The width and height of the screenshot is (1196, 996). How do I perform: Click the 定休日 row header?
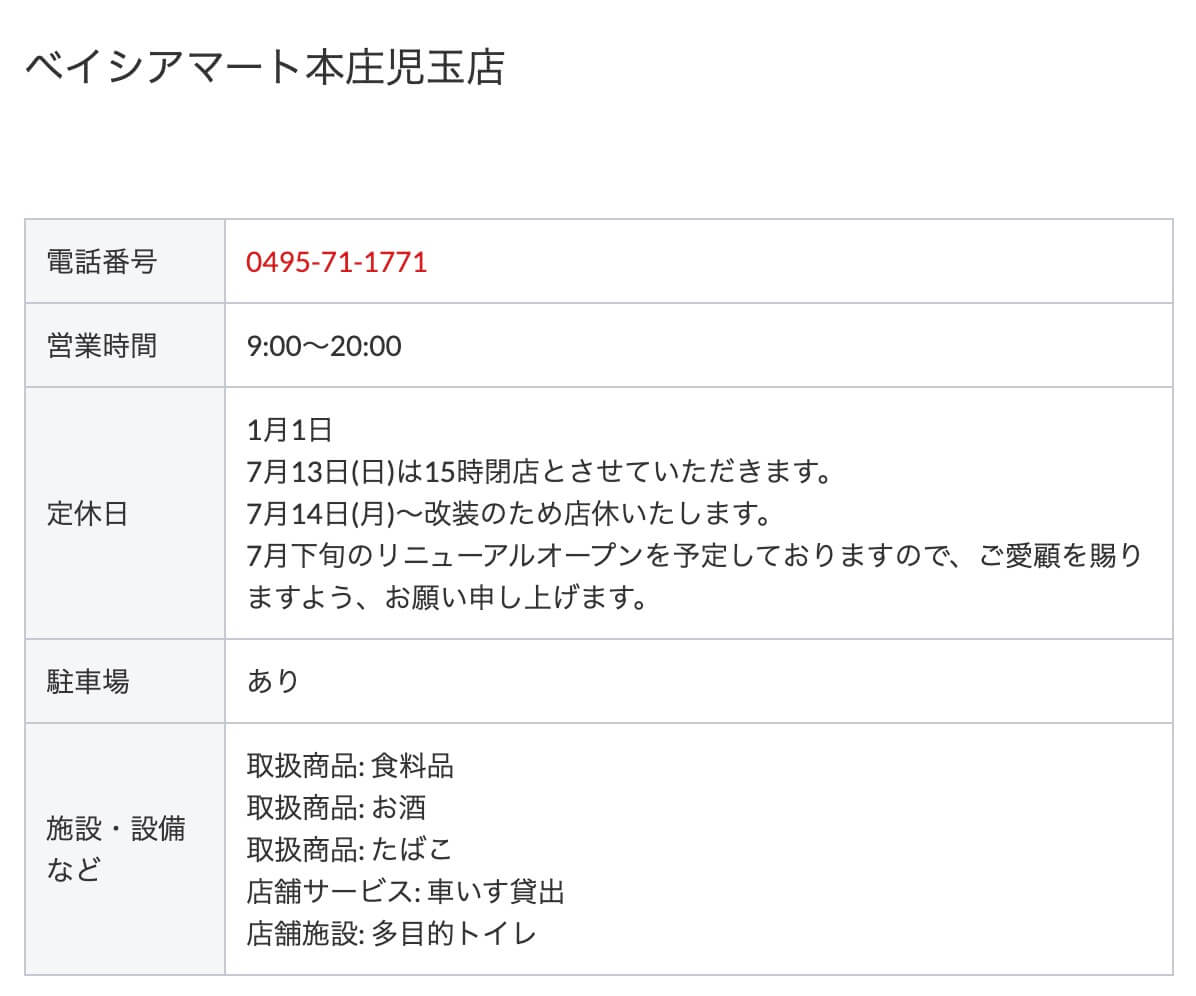(x=88, y=514)
